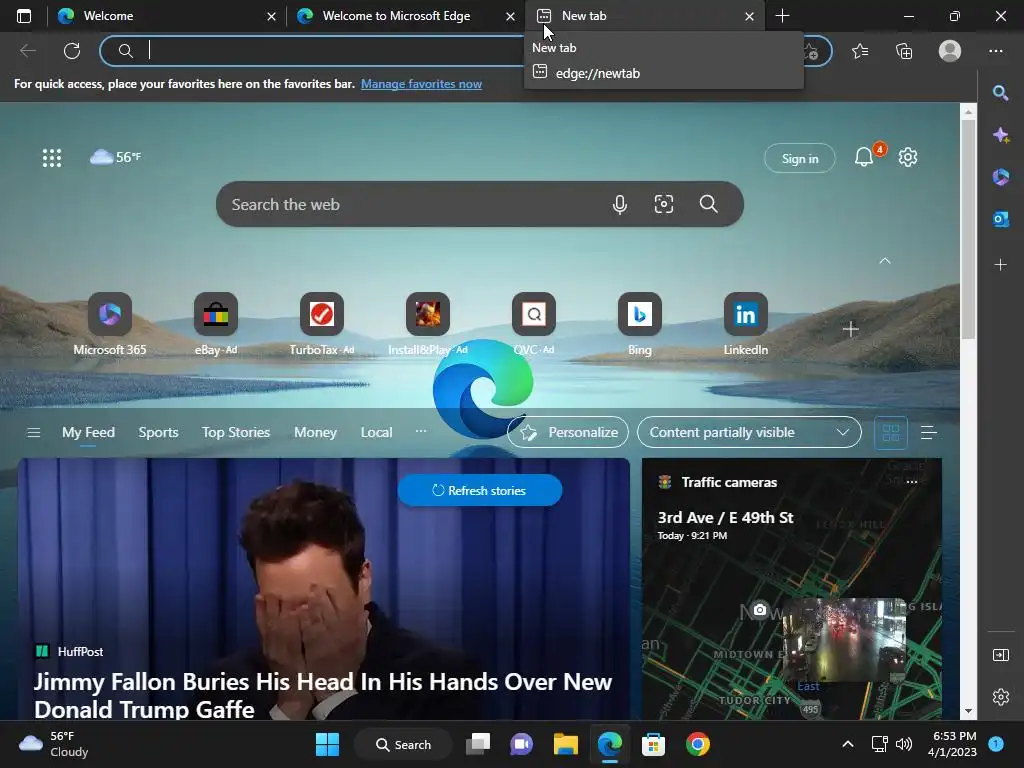Open the Favorites star-list icon

click(860, 50)
